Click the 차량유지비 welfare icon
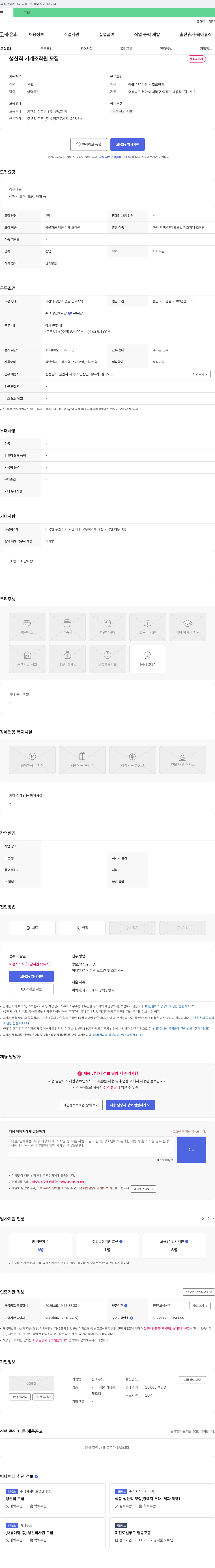 107,627
